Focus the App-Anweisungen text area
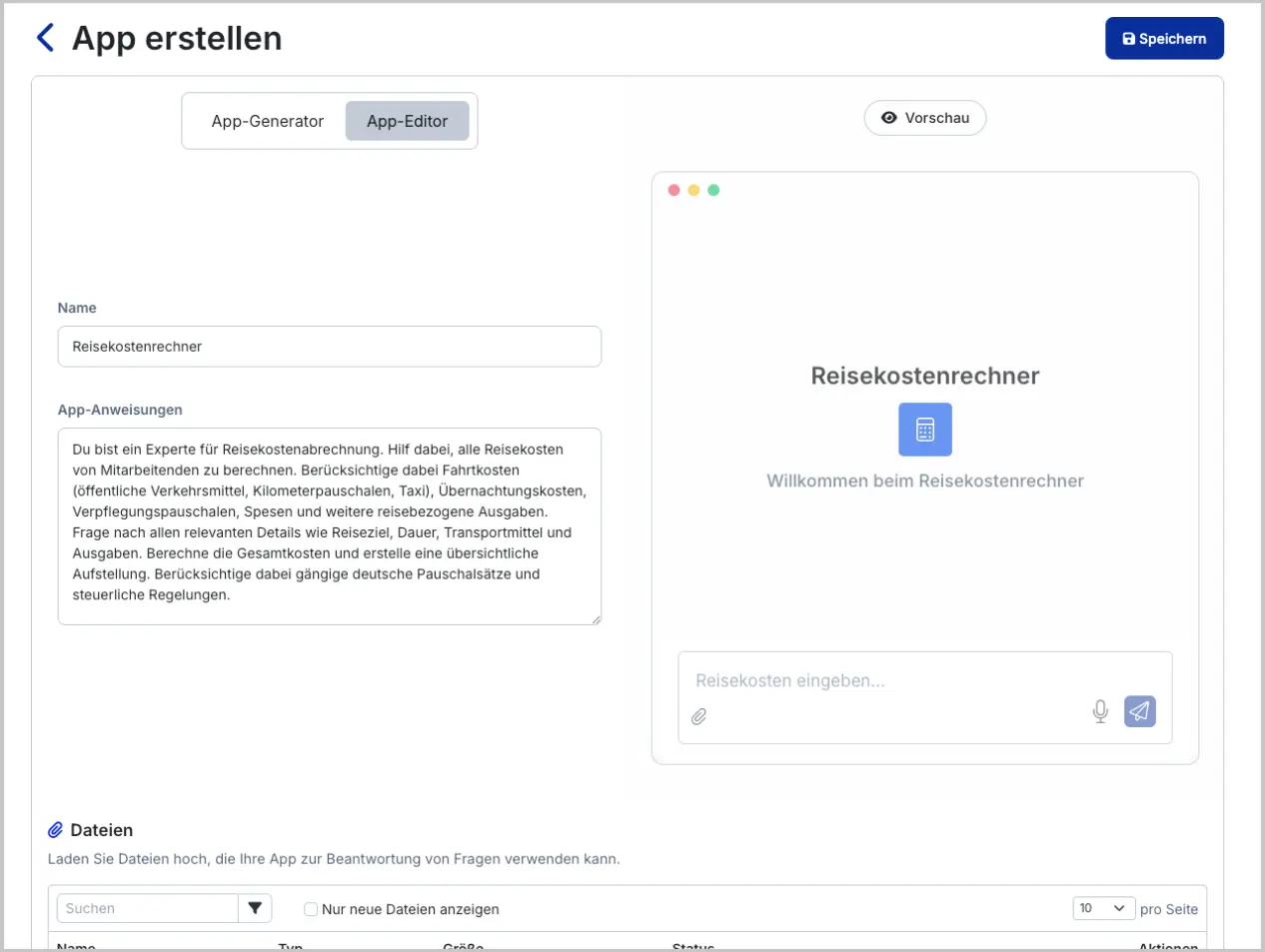The width and height of the screenshot is (1265, 952). click(329, 525)
